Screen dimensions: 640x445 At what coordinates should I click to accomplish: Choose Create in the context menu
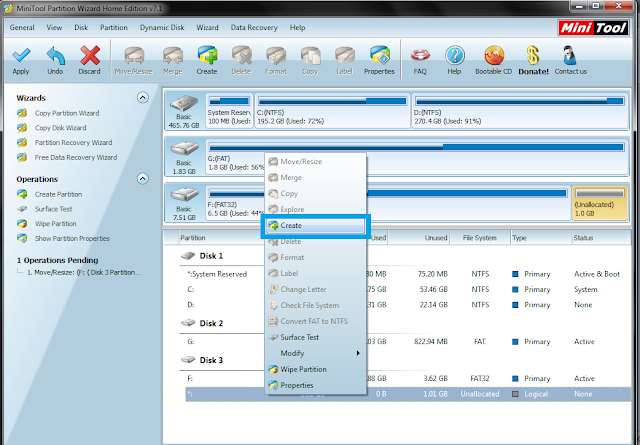315,226
